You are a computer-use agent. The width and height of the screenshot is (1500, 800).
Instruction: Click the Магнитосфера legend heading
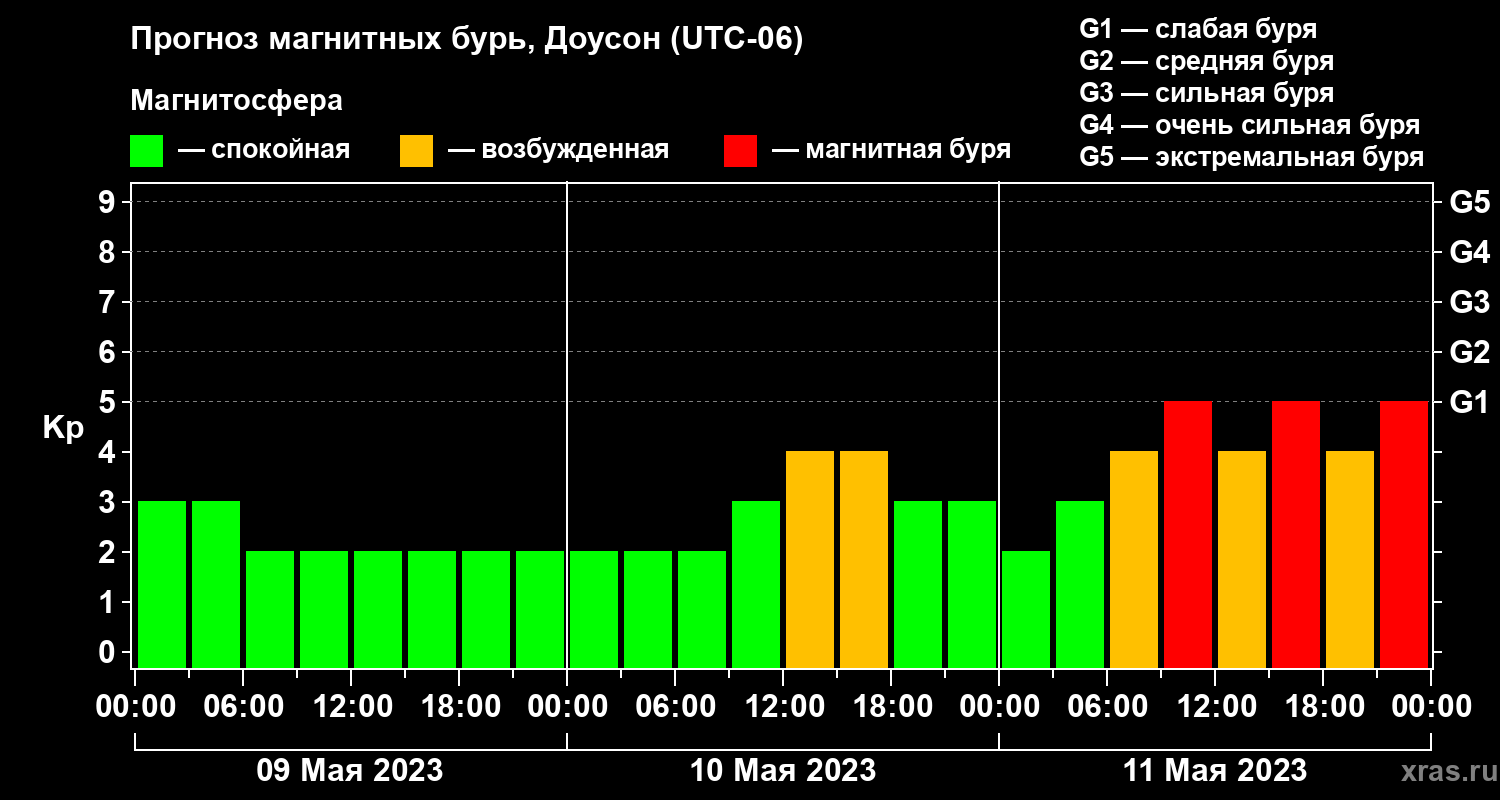(x=237, y=101)
